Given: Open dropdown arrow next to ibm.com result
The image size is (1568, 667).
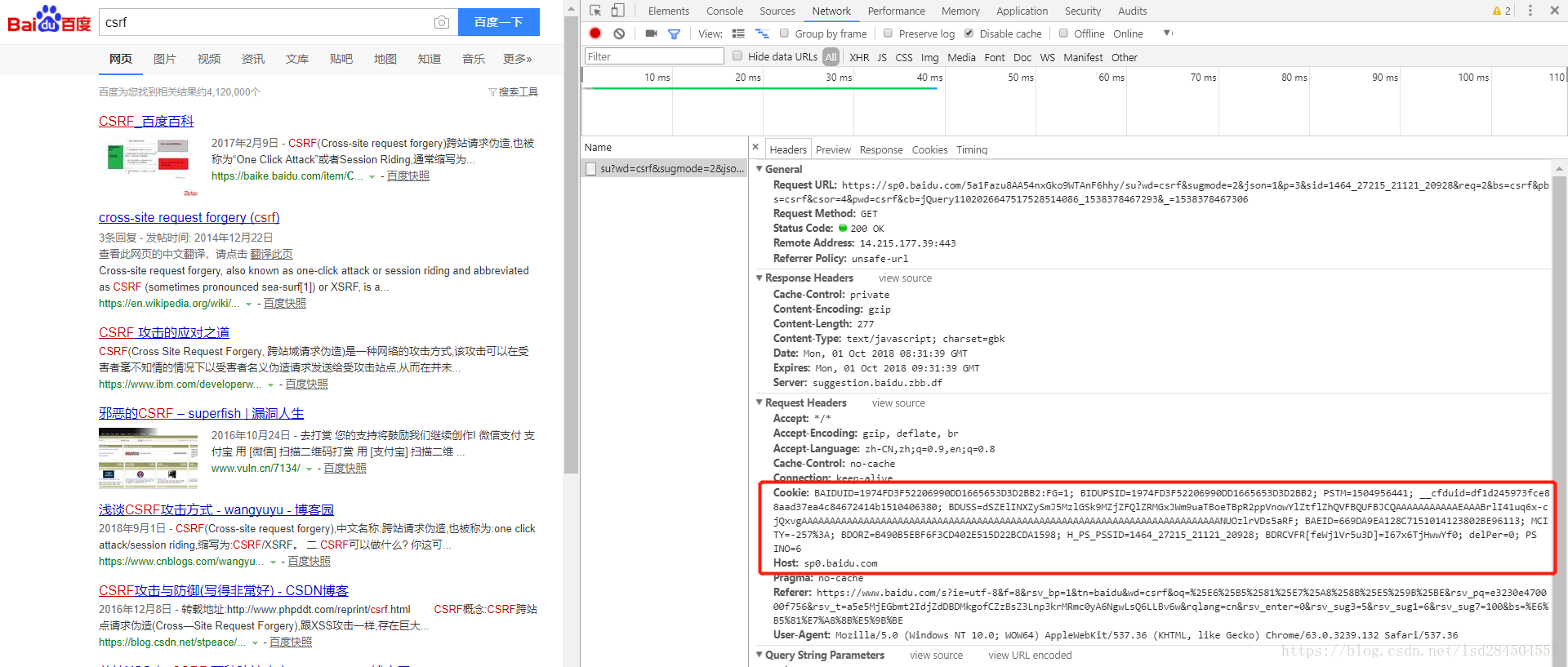Looking at the screenshot, I should click(271, 385).
